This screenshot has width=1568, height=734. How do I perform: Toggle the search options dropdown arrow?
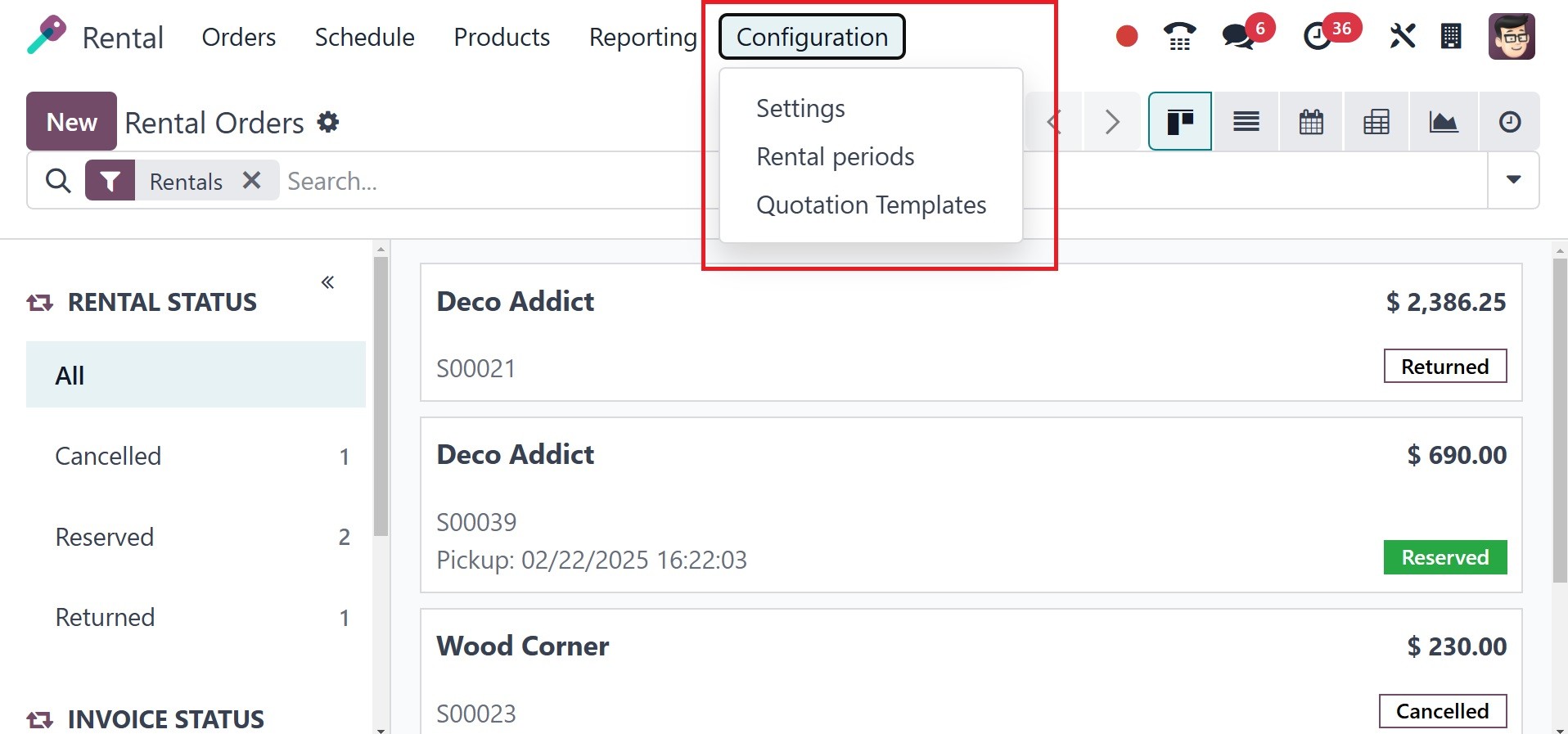(1513, 180)
